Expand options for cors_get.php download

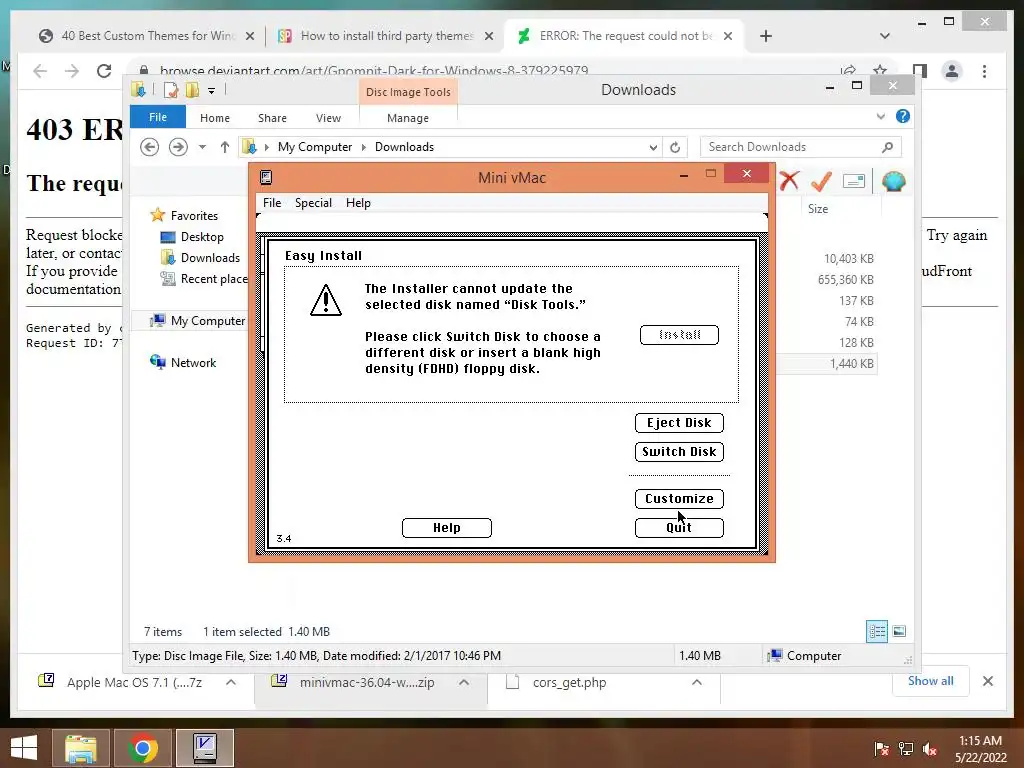tap(697, 682)
